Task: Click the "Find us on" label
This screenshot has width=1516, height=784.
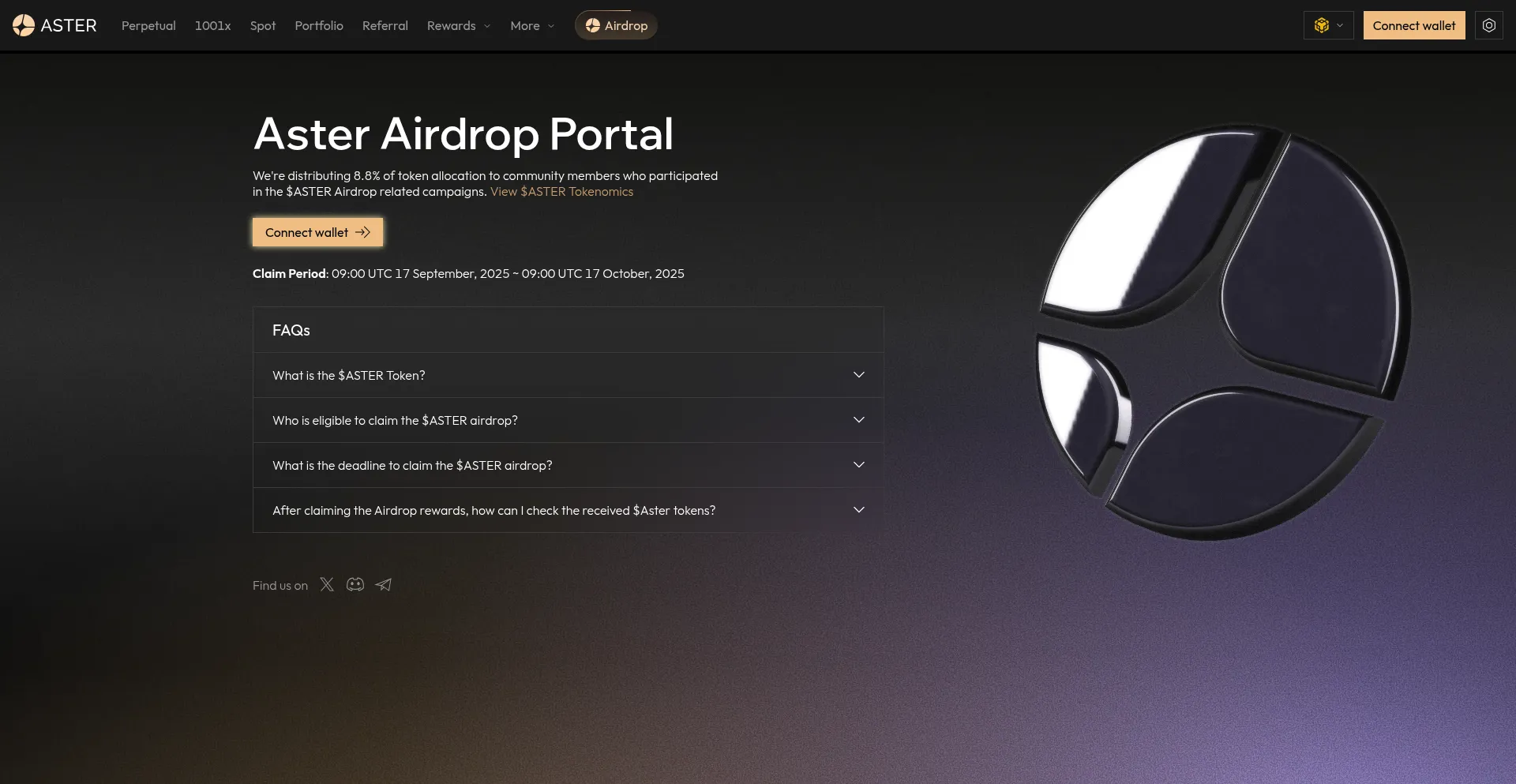Action: 280,585
